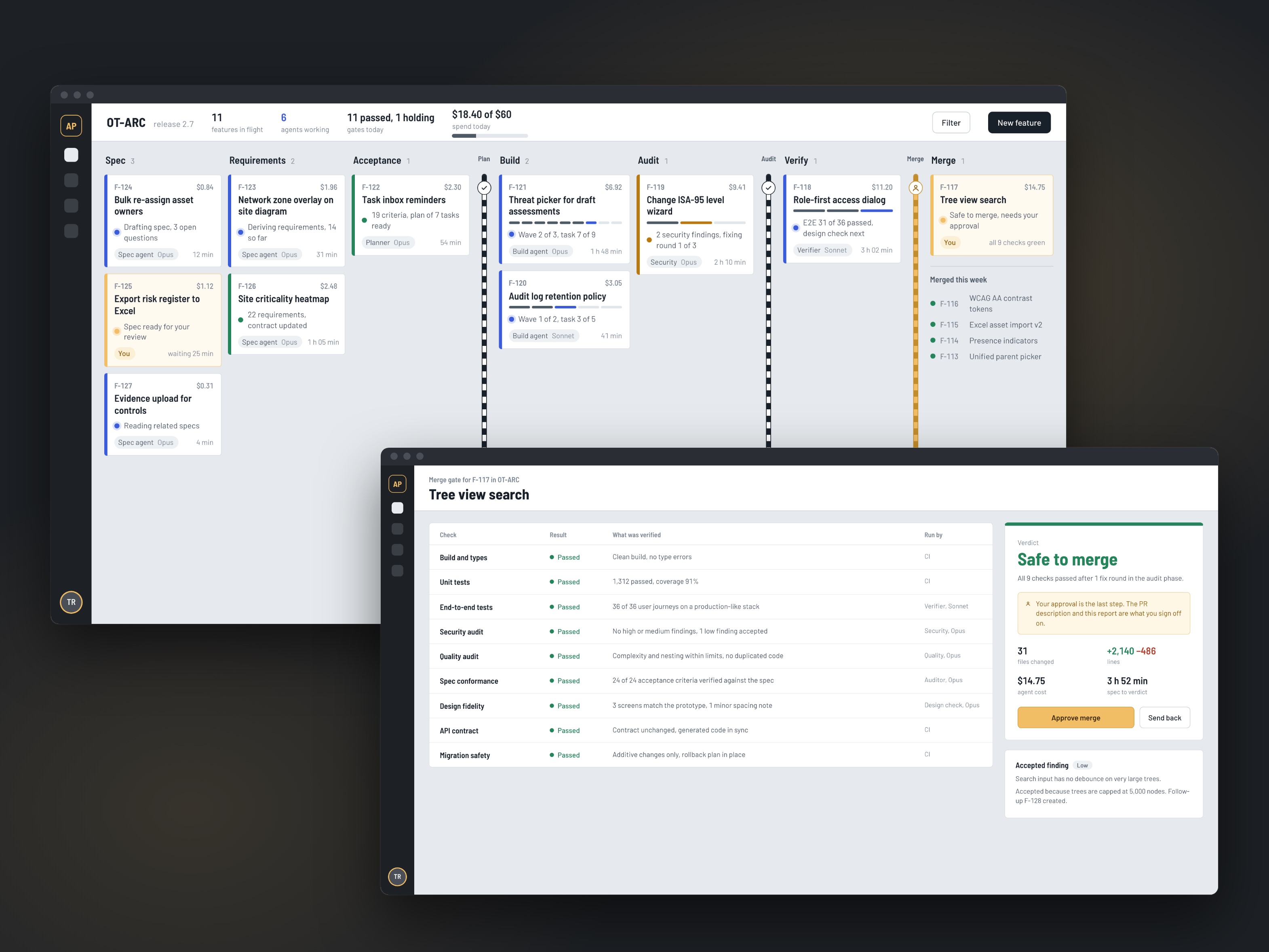
Task: Click the Spec agent Opus tag on F-124
Action: pyautogui.click(x=146, y=255)
